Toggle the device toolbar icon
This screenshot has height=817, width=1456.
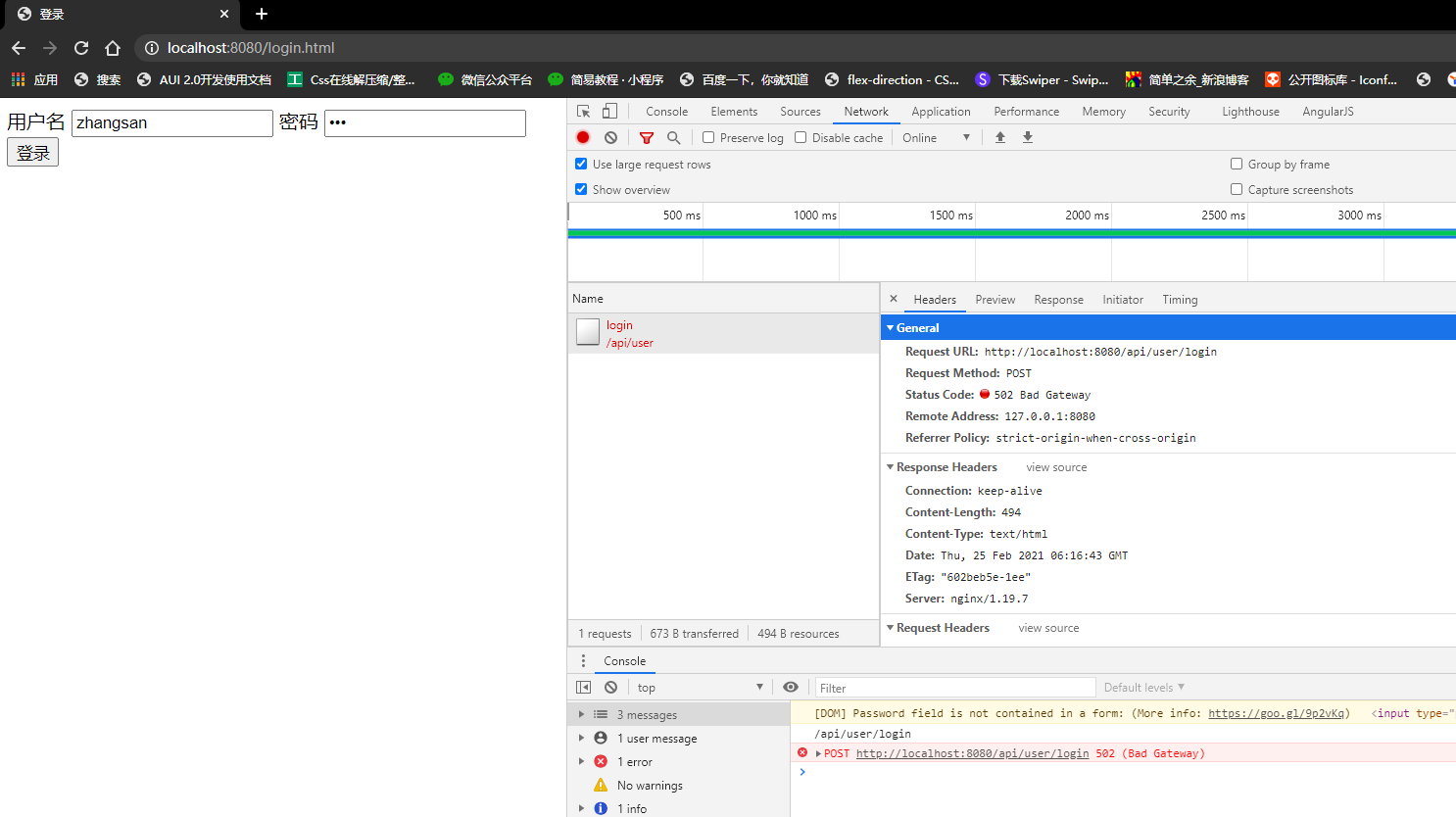(609, 112)
